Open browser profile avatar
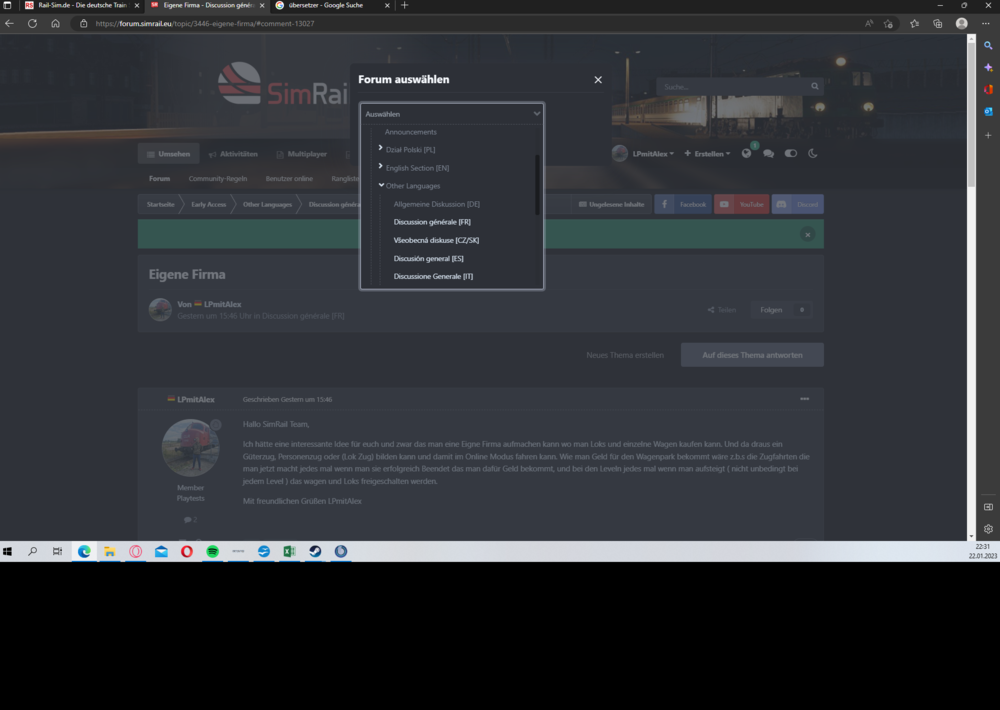This screenshot has height=710, width=1000. (x=962, y=24)
